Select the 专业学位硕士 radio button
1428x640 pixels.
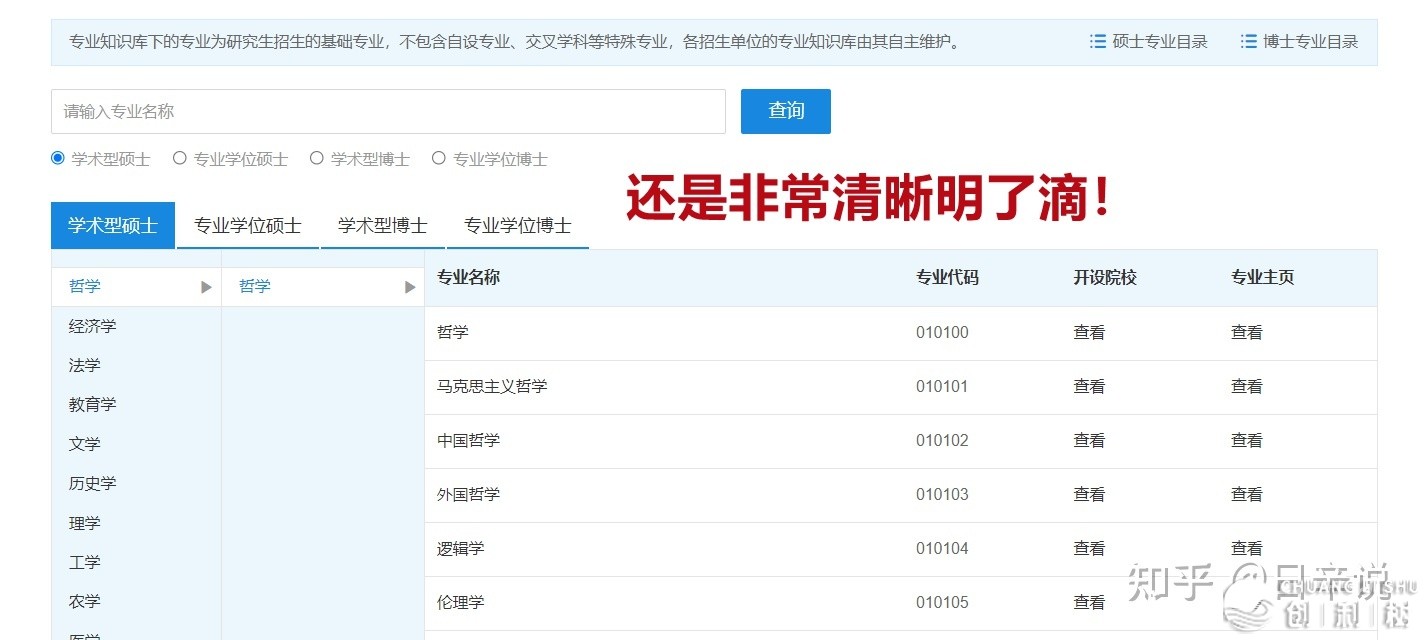[x=180, y=158]
